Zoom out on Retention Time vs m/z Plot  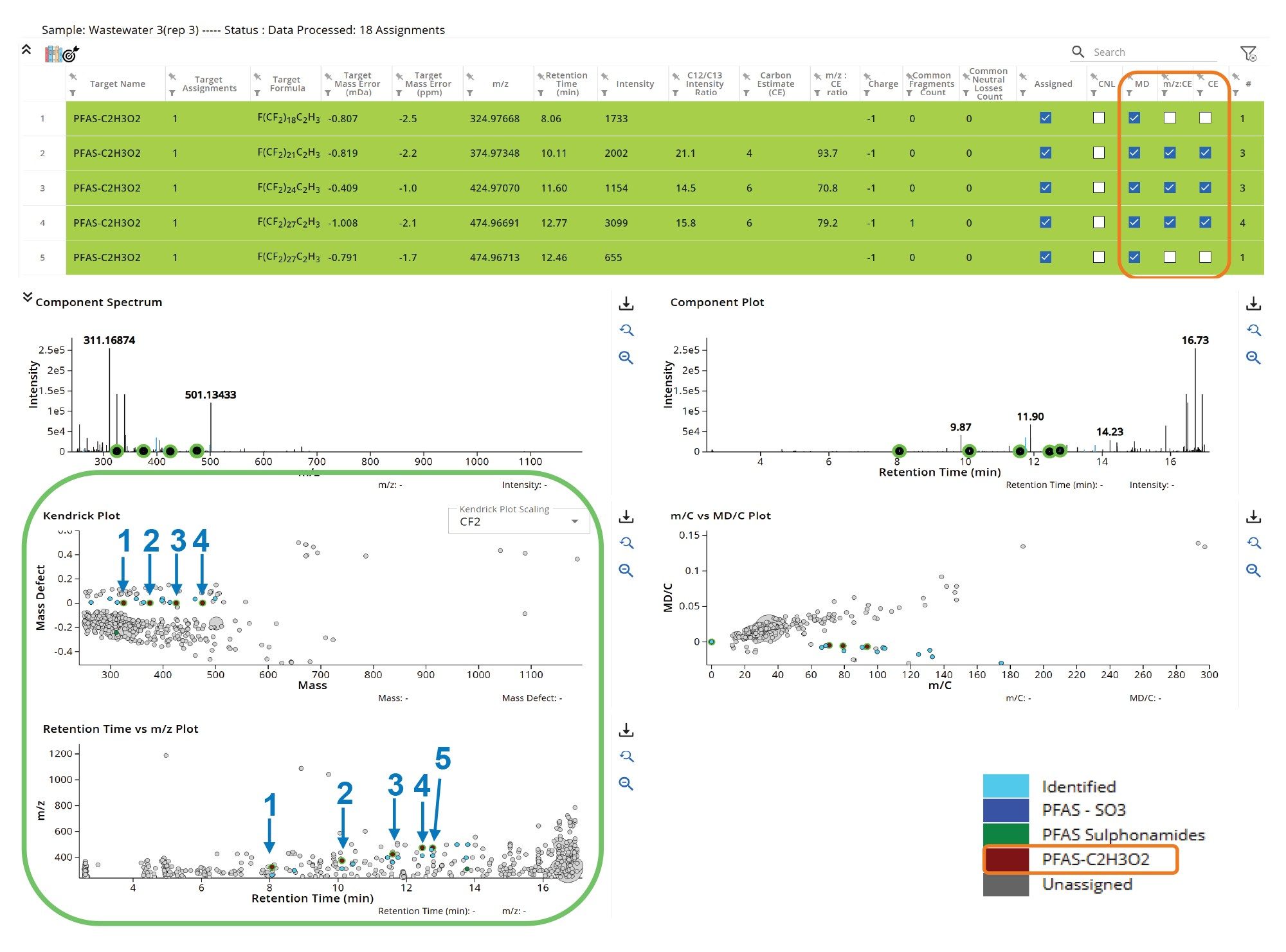(x=626, y=784)
